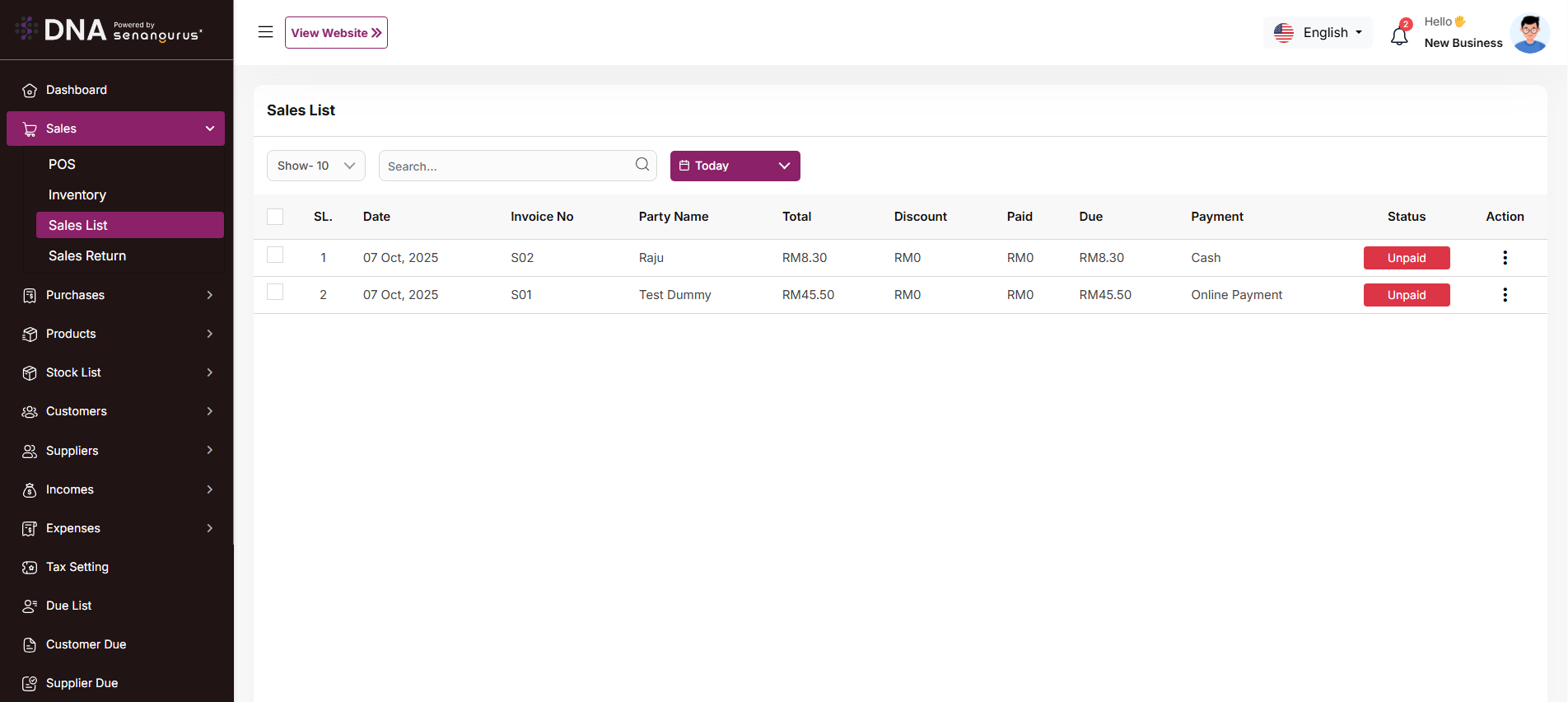
Task: Click the search magnifier icon
Action: (642, 165)
